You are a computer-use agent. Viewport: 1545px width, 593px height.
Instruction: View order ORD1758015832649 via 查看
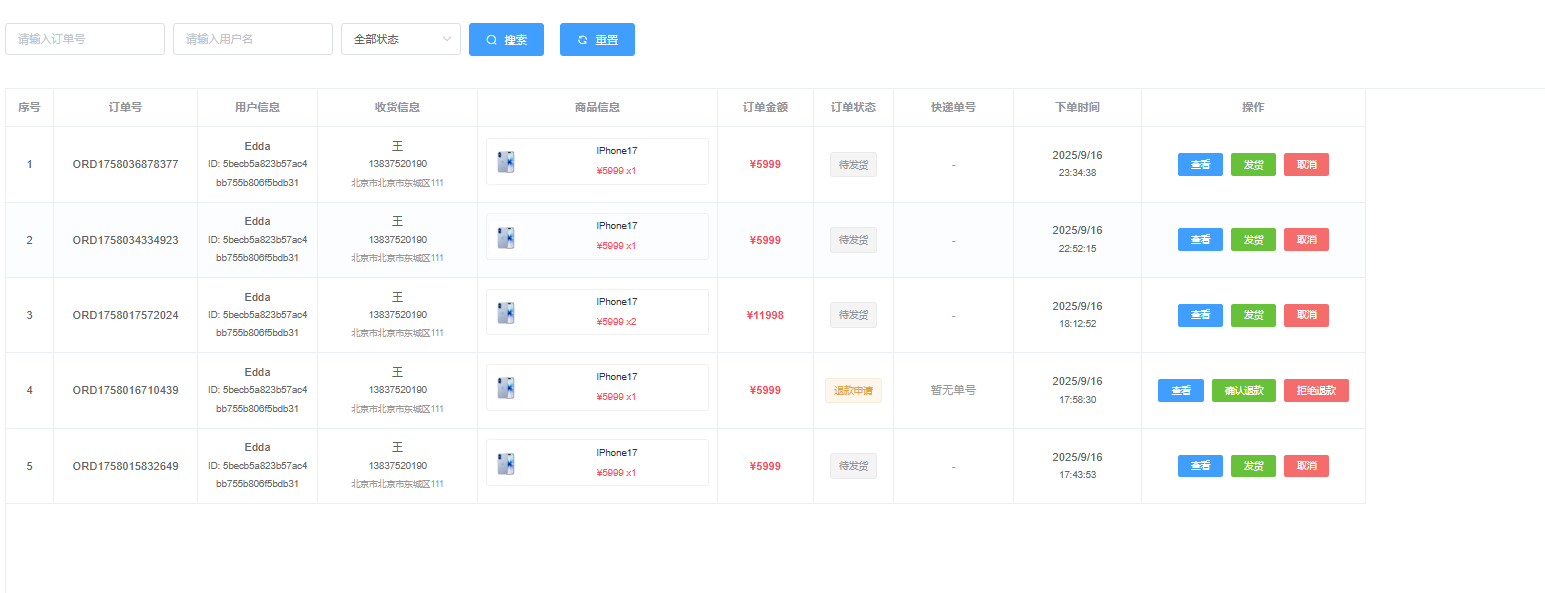pos(1200,466)
